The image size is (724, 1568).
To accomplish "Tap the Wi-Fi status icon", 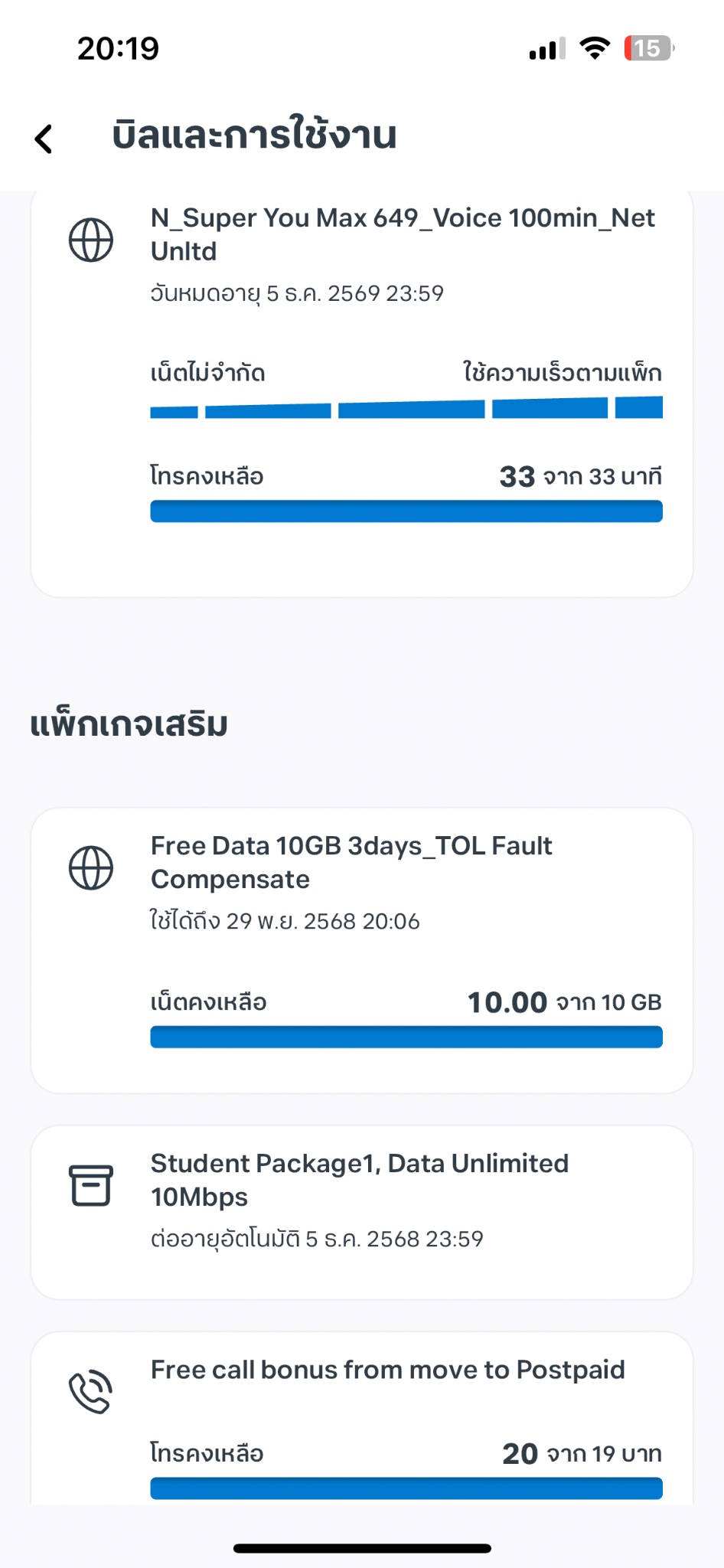I will tap(595, 48).
